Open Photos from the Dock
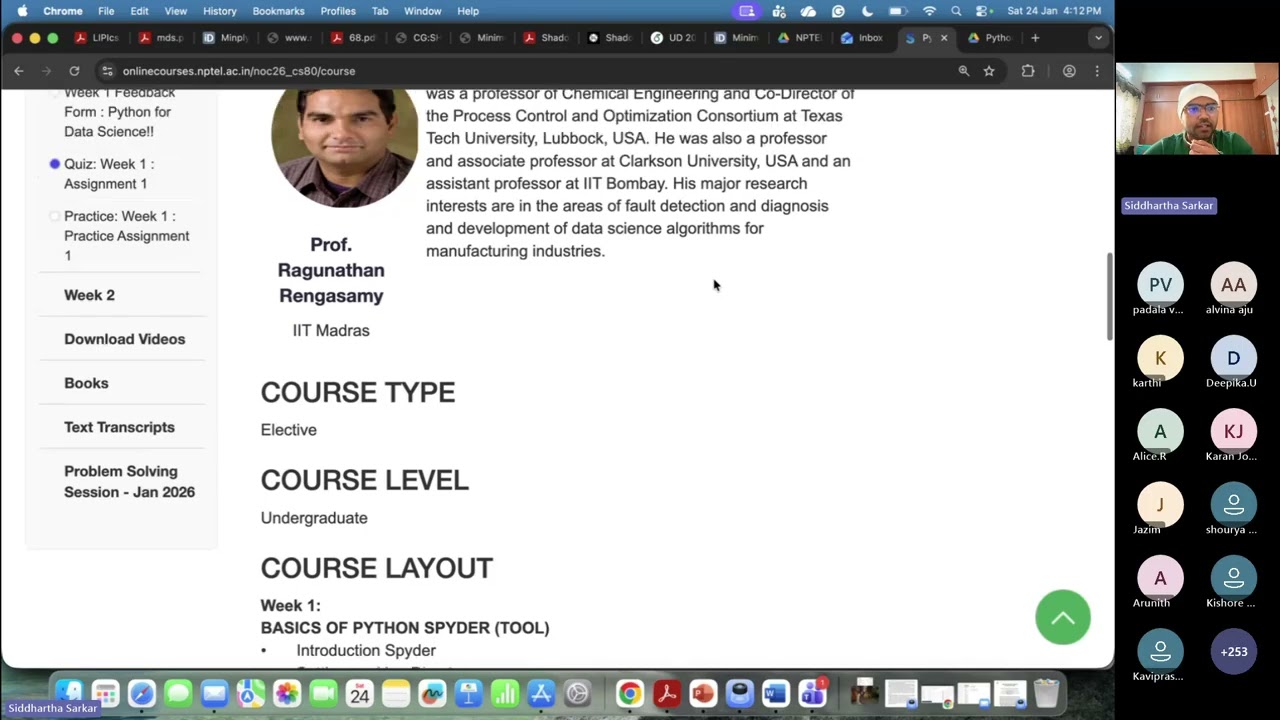The image size is (1280, 720). [287, 693]
